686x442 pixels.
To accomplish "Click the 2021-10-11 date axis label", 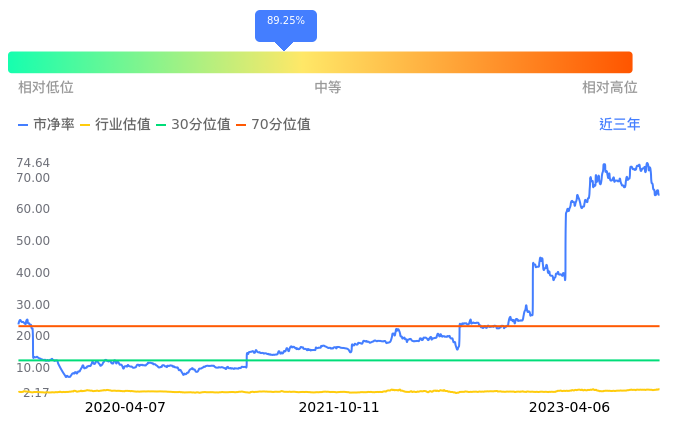I will (339, 408).
